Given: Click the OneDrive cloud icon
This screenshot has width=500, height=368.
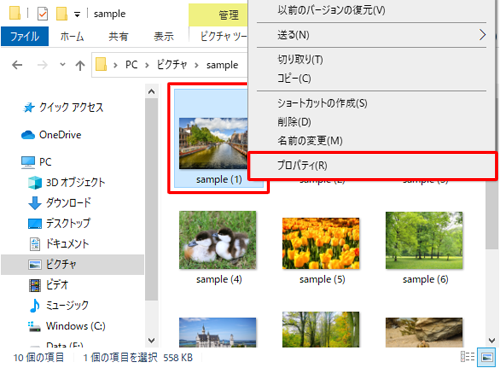Looking at the screenshot, I should point(28,135).
